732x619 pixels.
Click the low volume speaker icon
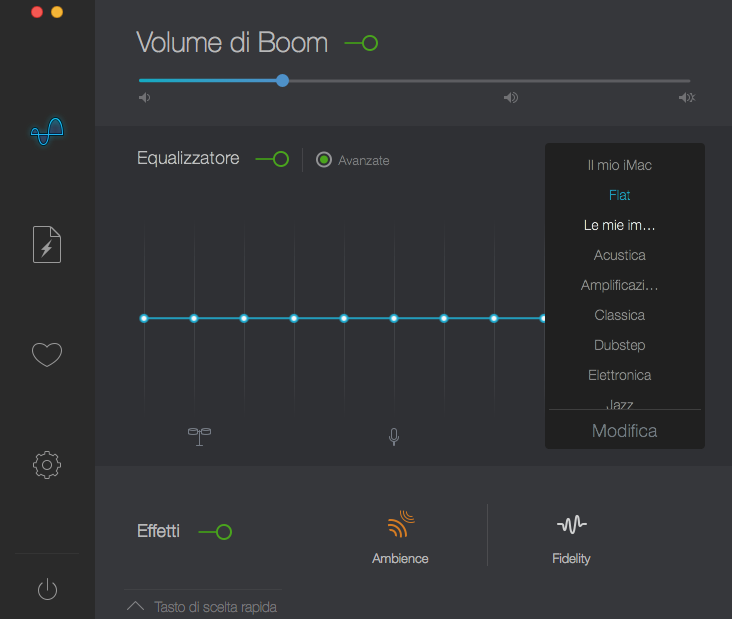tap(144, 98)
